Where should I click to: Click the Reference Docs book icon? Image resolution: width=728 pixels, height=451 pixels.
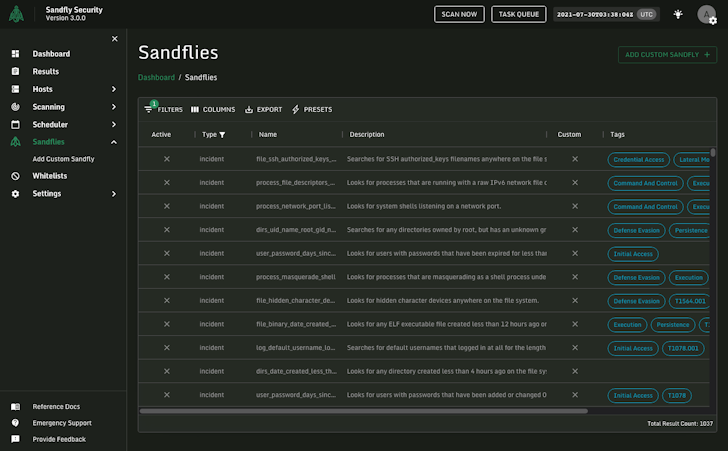(x=15, y=407)
